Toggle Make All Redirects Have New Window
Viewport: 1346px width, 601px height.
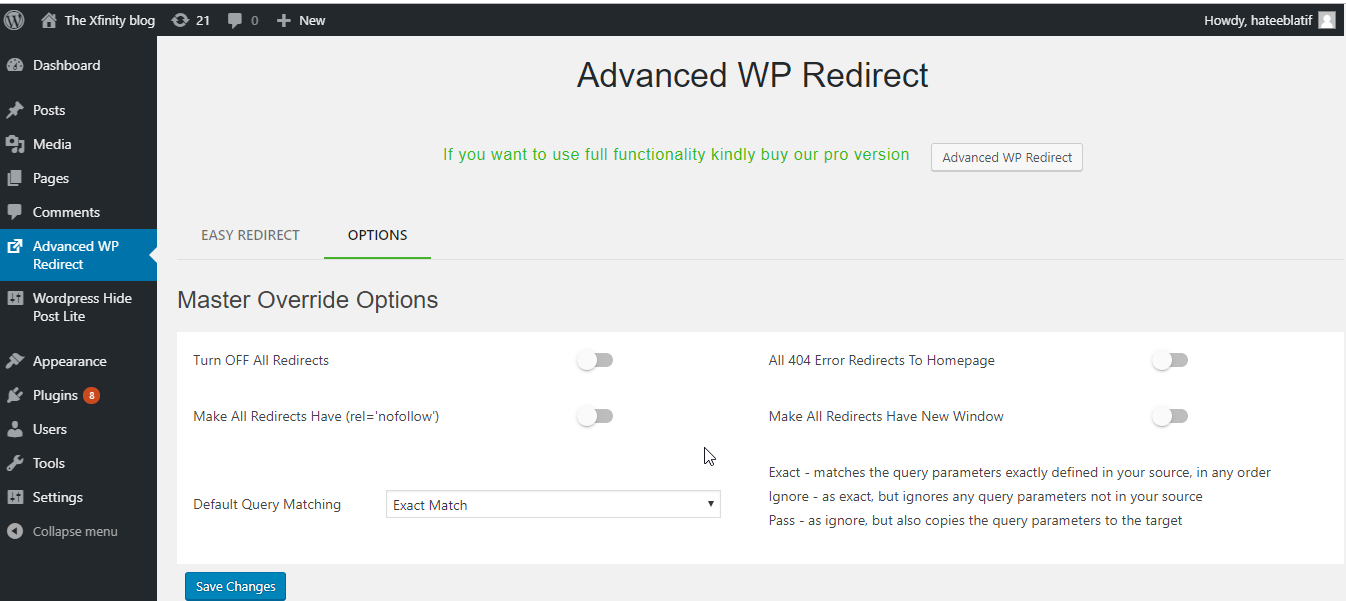tap(1170, 416)
